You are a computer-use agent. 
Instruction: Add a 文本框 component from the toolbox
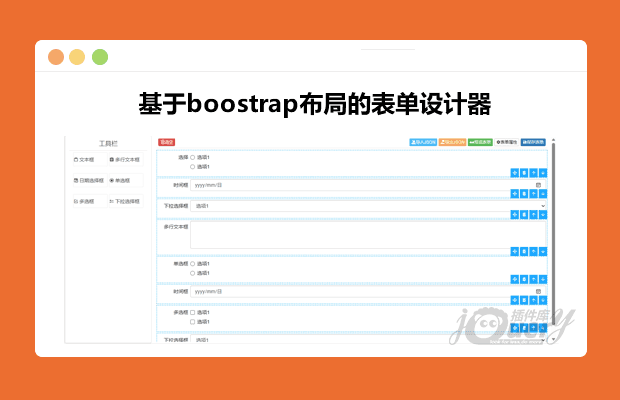pyautogui.click(x=90, y=160)
